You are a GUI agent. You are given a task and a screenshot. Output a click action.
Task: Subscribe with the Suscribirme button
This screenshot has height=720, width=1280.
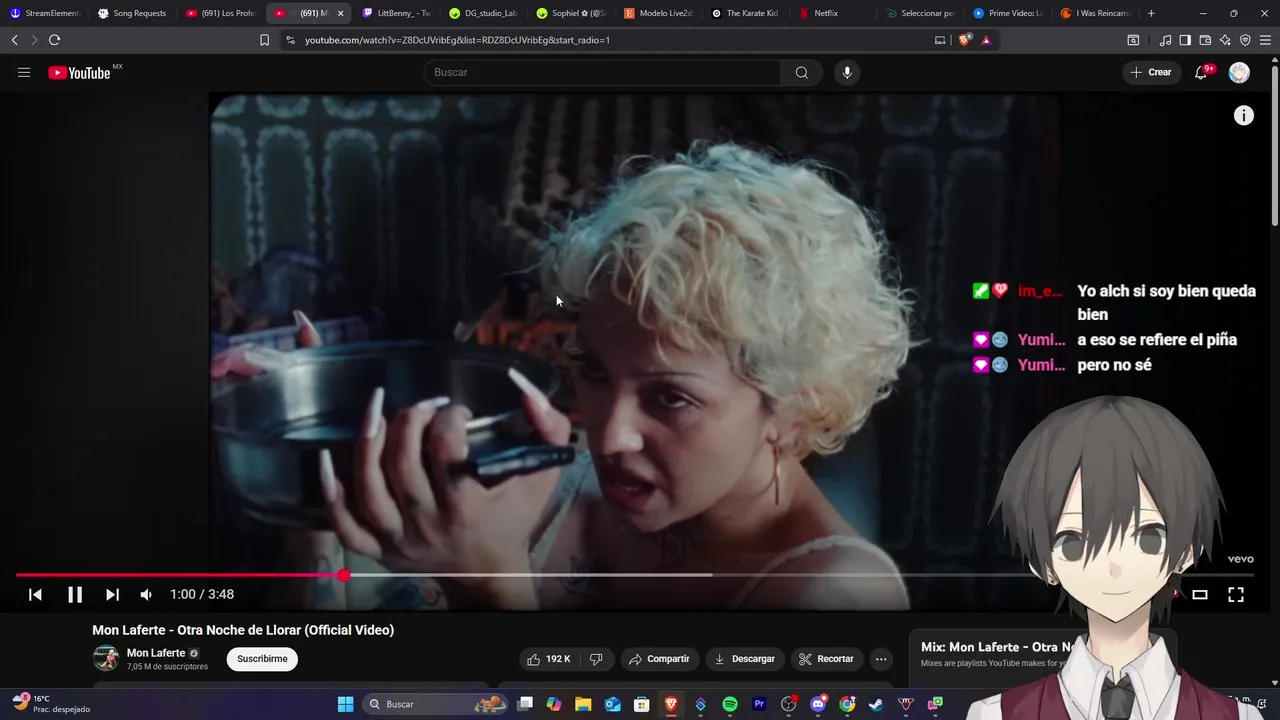click(262, 659)
